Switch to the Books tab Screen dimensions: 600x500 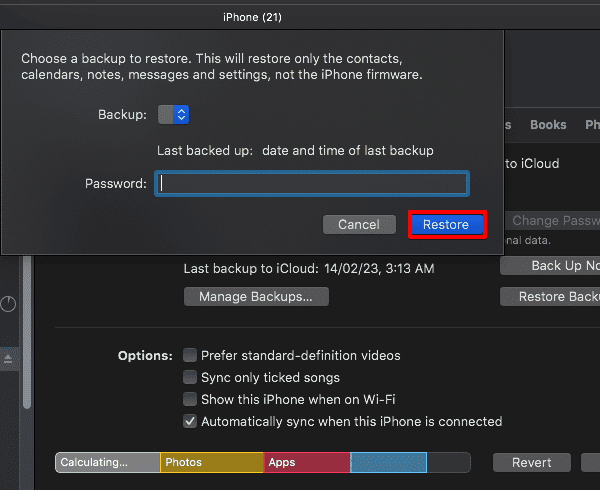(548, 125)
